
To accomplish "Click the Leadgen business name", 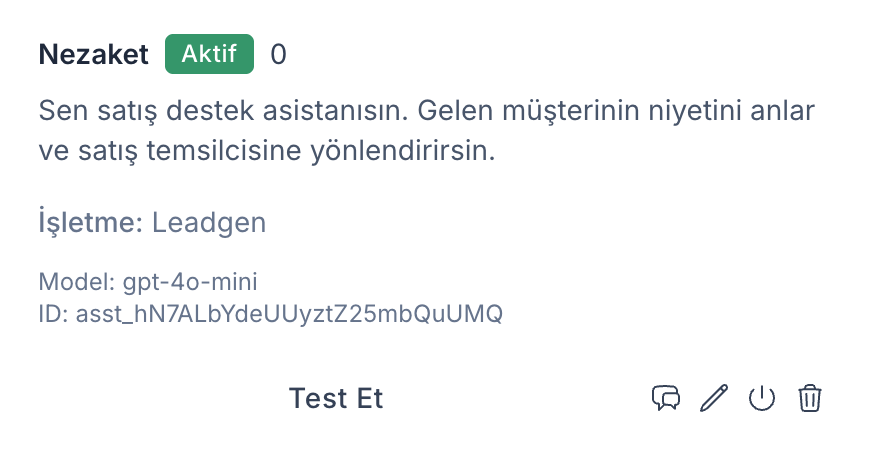I will [x=209, y=221].
